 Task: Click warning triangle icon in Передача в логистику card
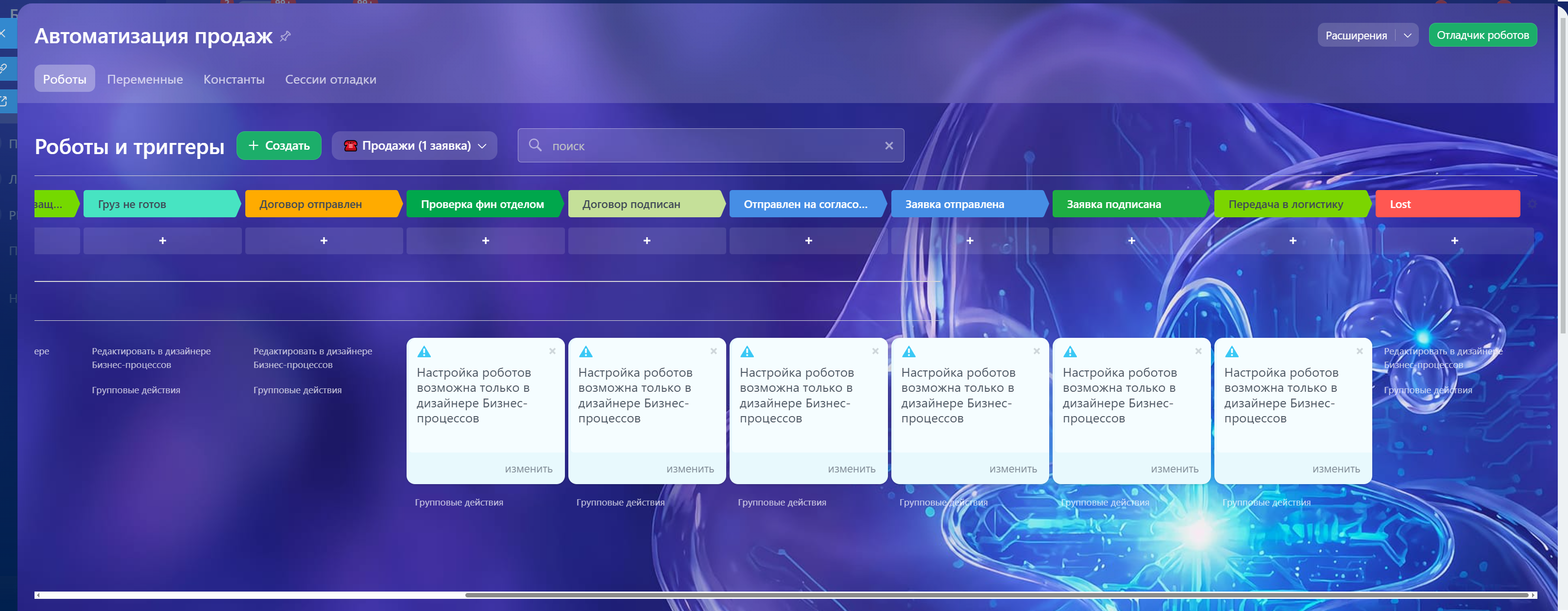pyautogui.click(x=1231, y=352)
